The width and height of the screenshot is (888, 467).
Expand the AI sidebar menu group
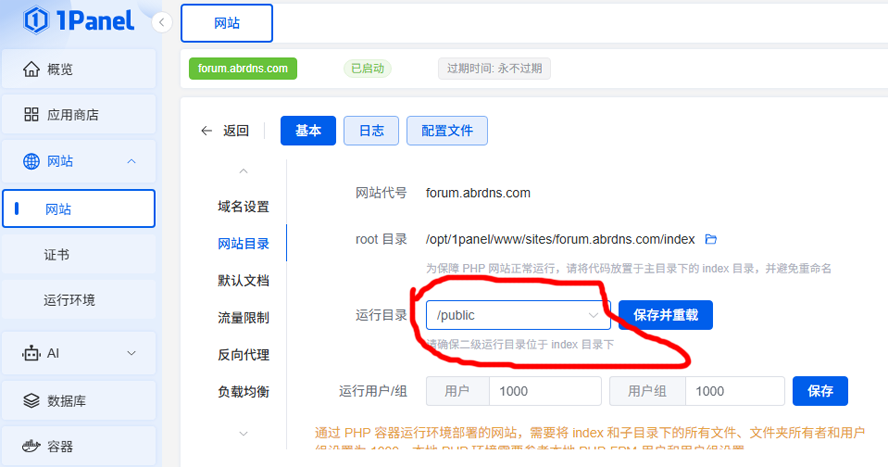coord(131,353)
